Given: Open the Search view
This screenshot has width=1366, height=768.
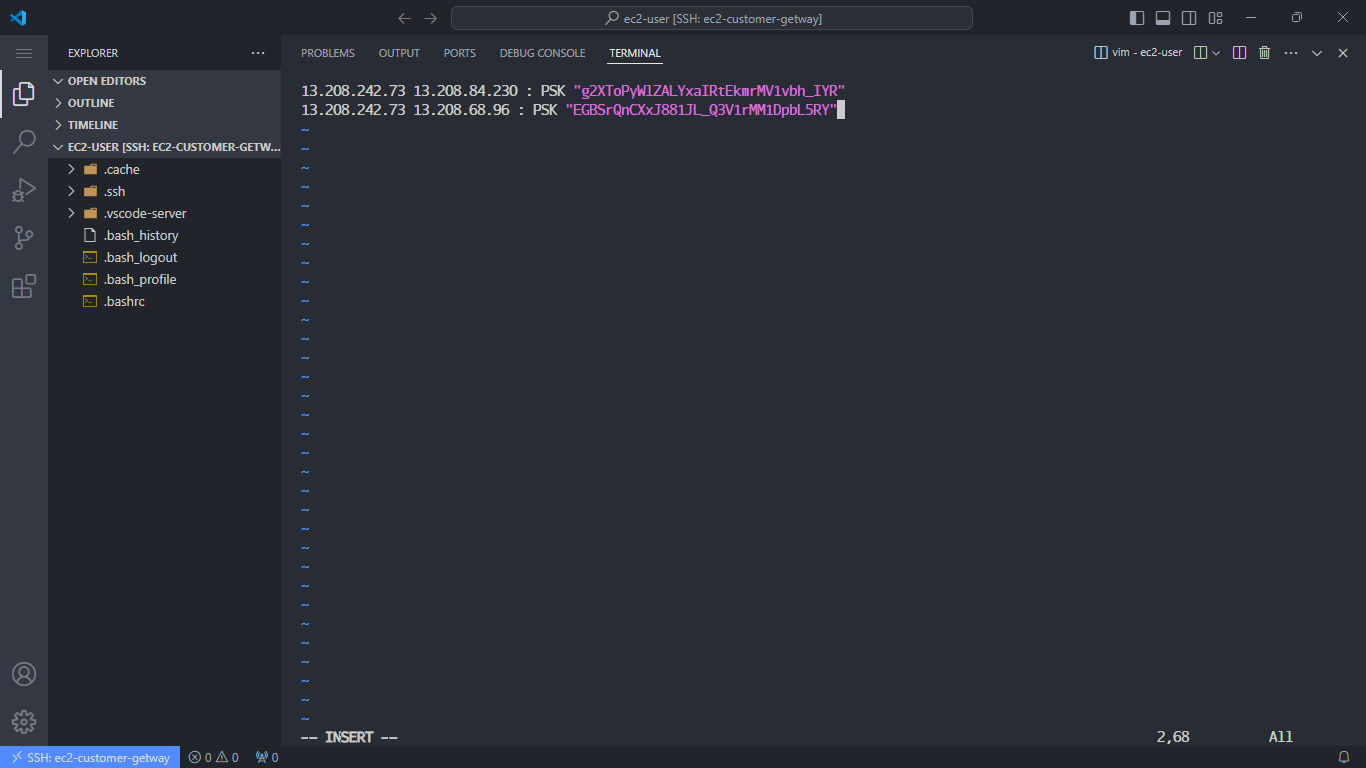Looking at the screenshot, I should 24,142.
